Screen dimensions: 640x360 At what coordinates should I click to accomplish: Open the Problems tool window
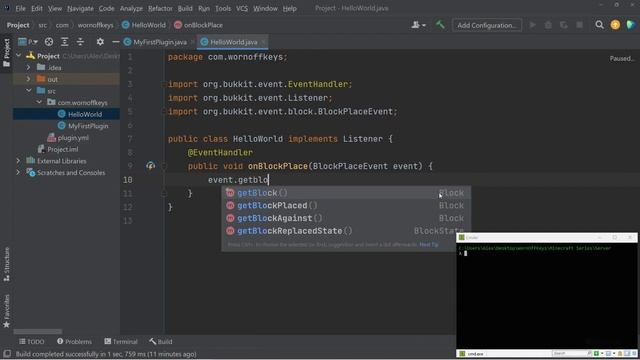click(74, 342)
